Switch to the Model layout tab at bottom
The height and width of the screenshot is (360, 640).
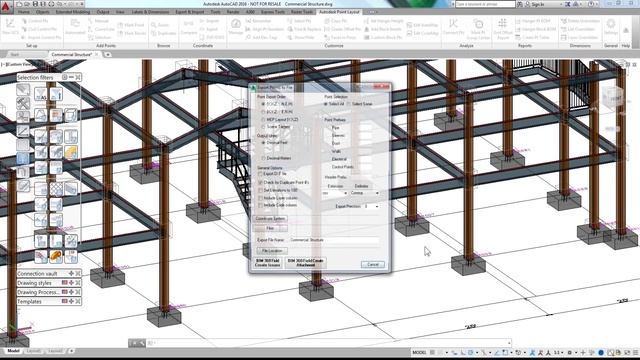coord(13,351)
